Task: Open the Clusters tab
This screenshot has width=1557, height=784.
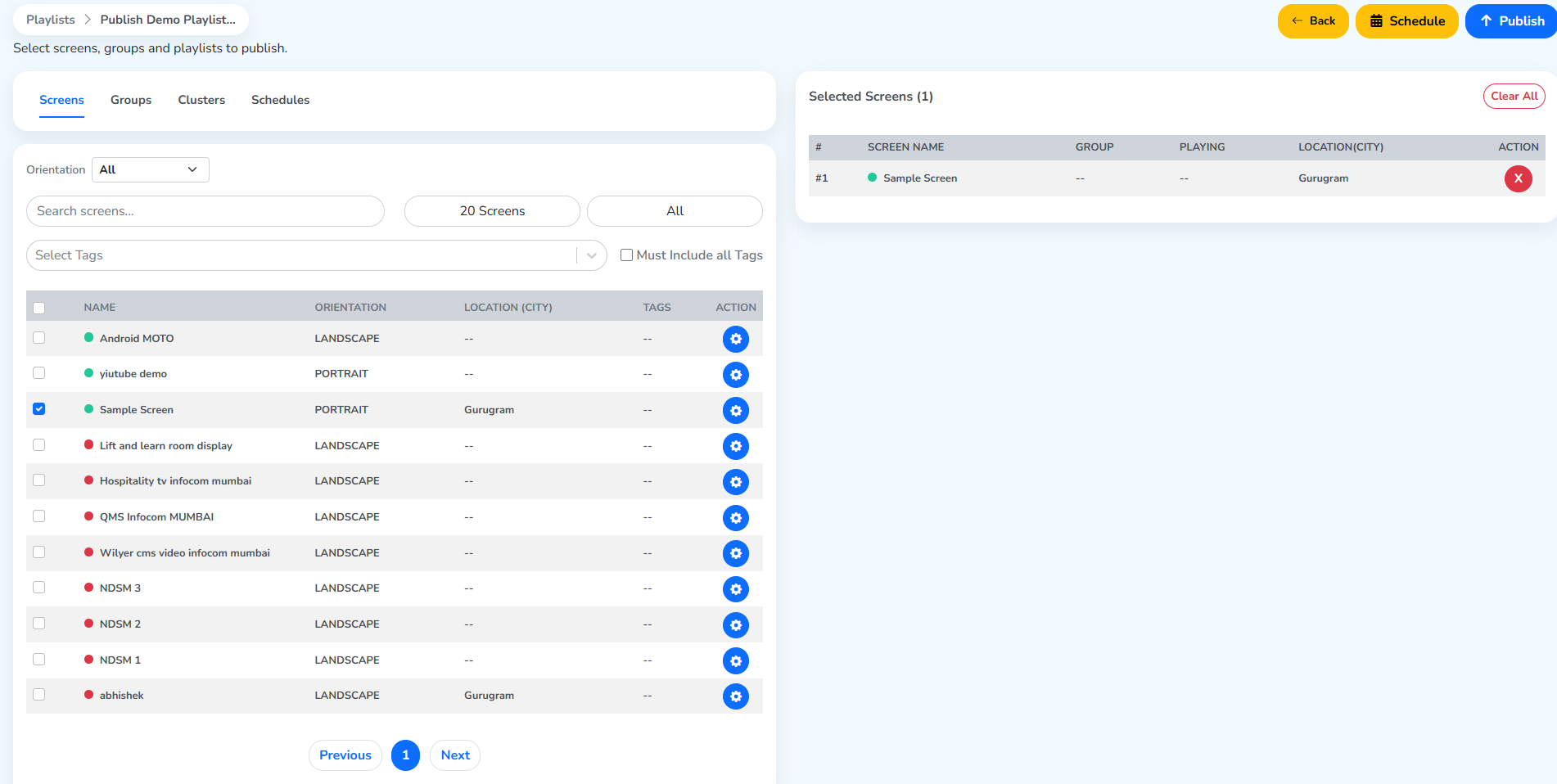Action: point(201,100)
